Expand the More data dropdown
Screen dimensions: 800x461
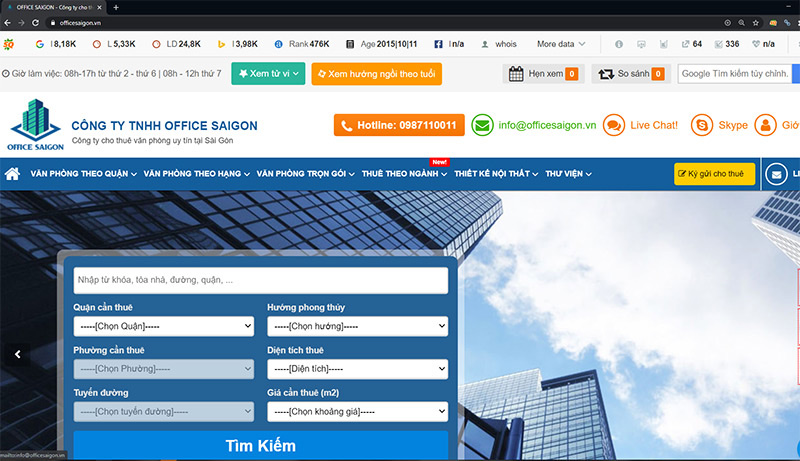(561, 44)
